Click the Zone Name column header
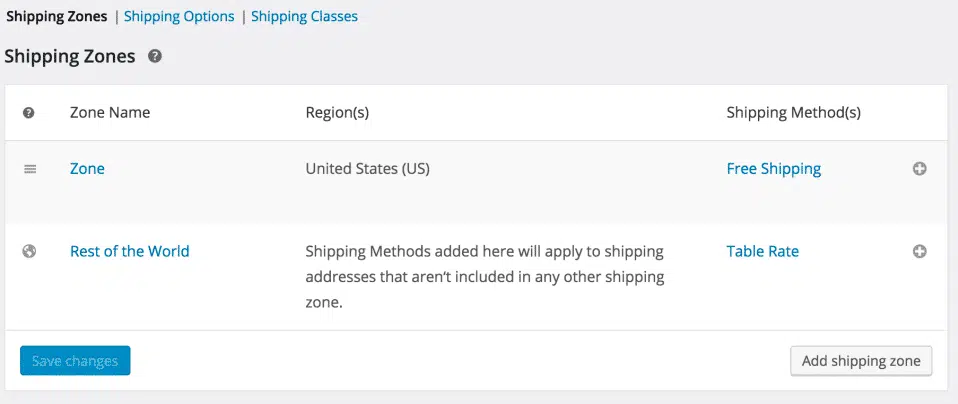The width and height of the screenshot is (958, 404). coord(110,112)
